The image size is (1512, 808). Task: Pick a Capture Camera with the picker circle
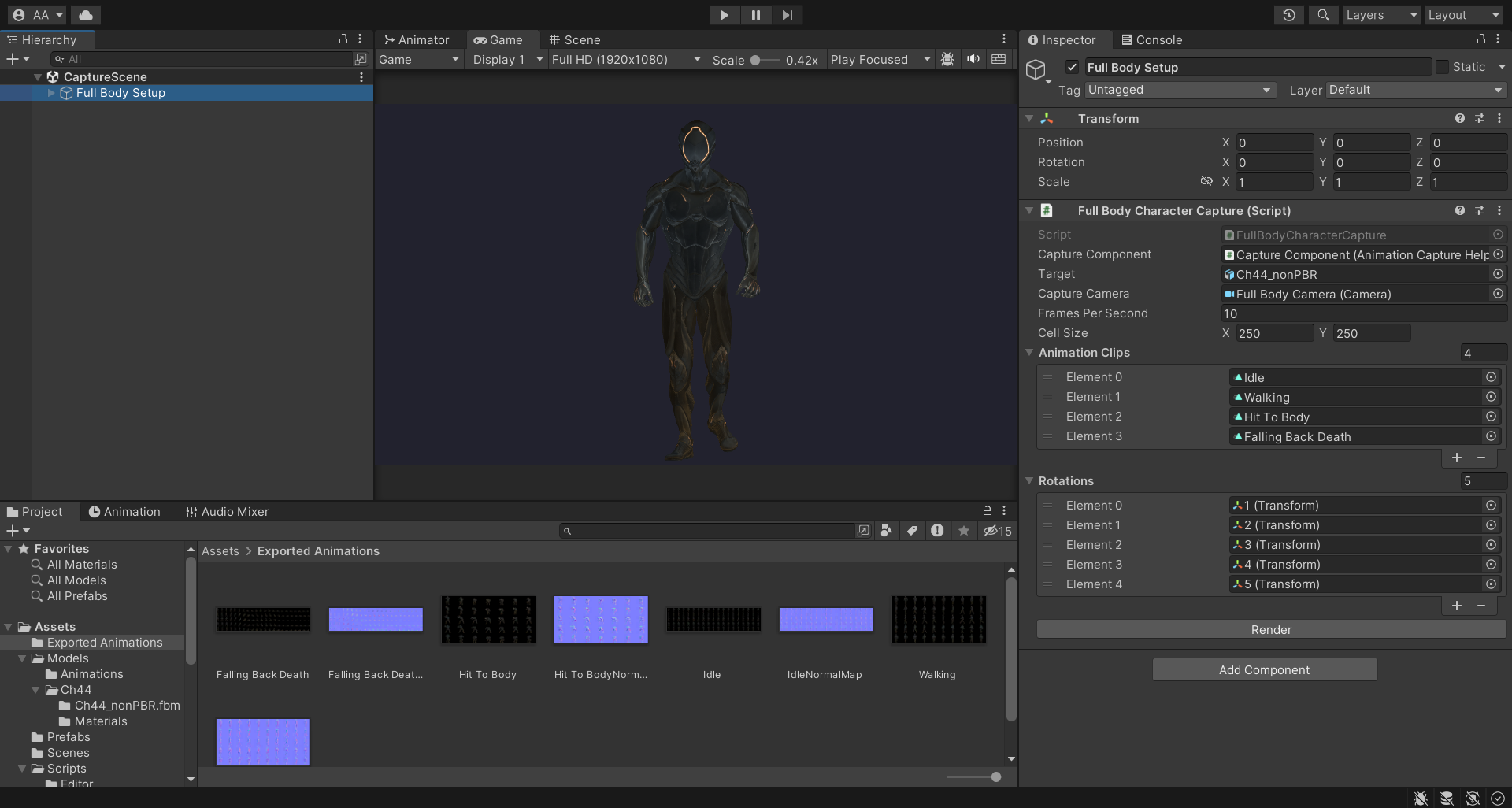[x=1498, y=294]
